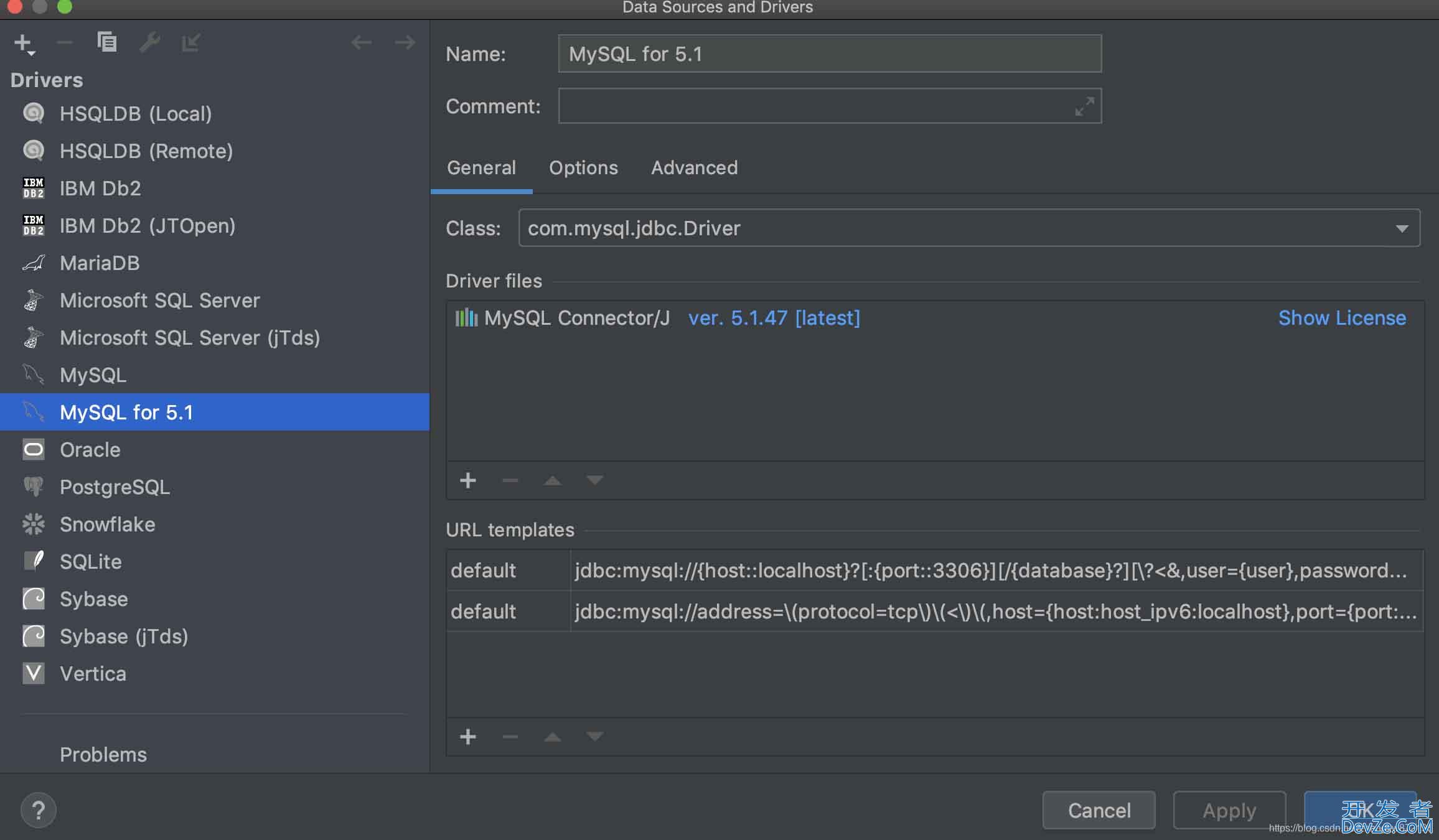This screenshot has height=840, width=1439.
Task: Select the Microsoft SQL Server (jTds) driver
Action: click(215, 337)
